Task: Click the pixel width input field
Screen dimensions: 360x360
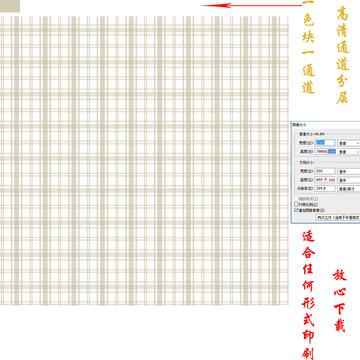Action: tap(325, 143)
